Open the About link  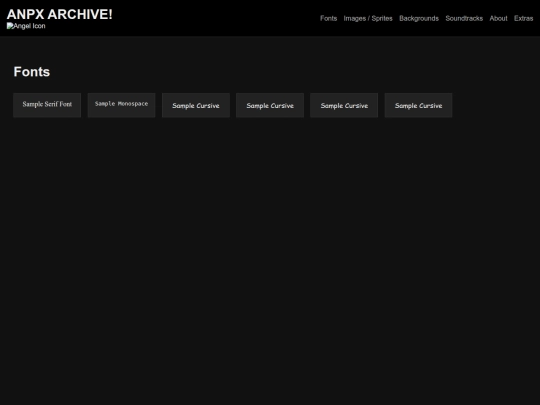[498, 18]
